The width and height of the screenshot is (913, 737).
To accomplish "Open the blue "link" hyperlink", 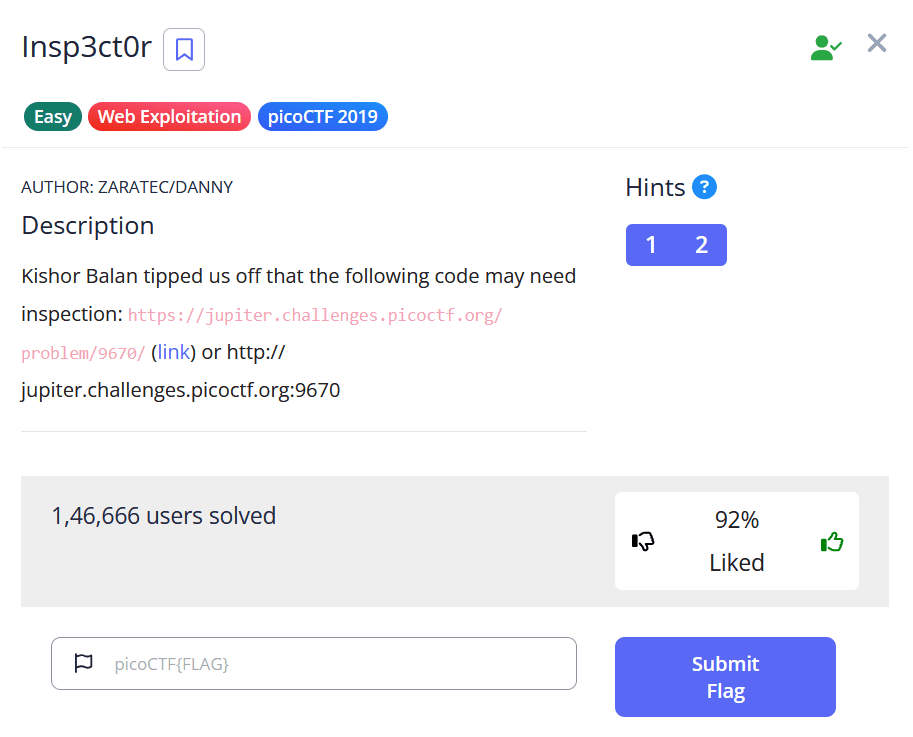I will (x=173, y=352).
